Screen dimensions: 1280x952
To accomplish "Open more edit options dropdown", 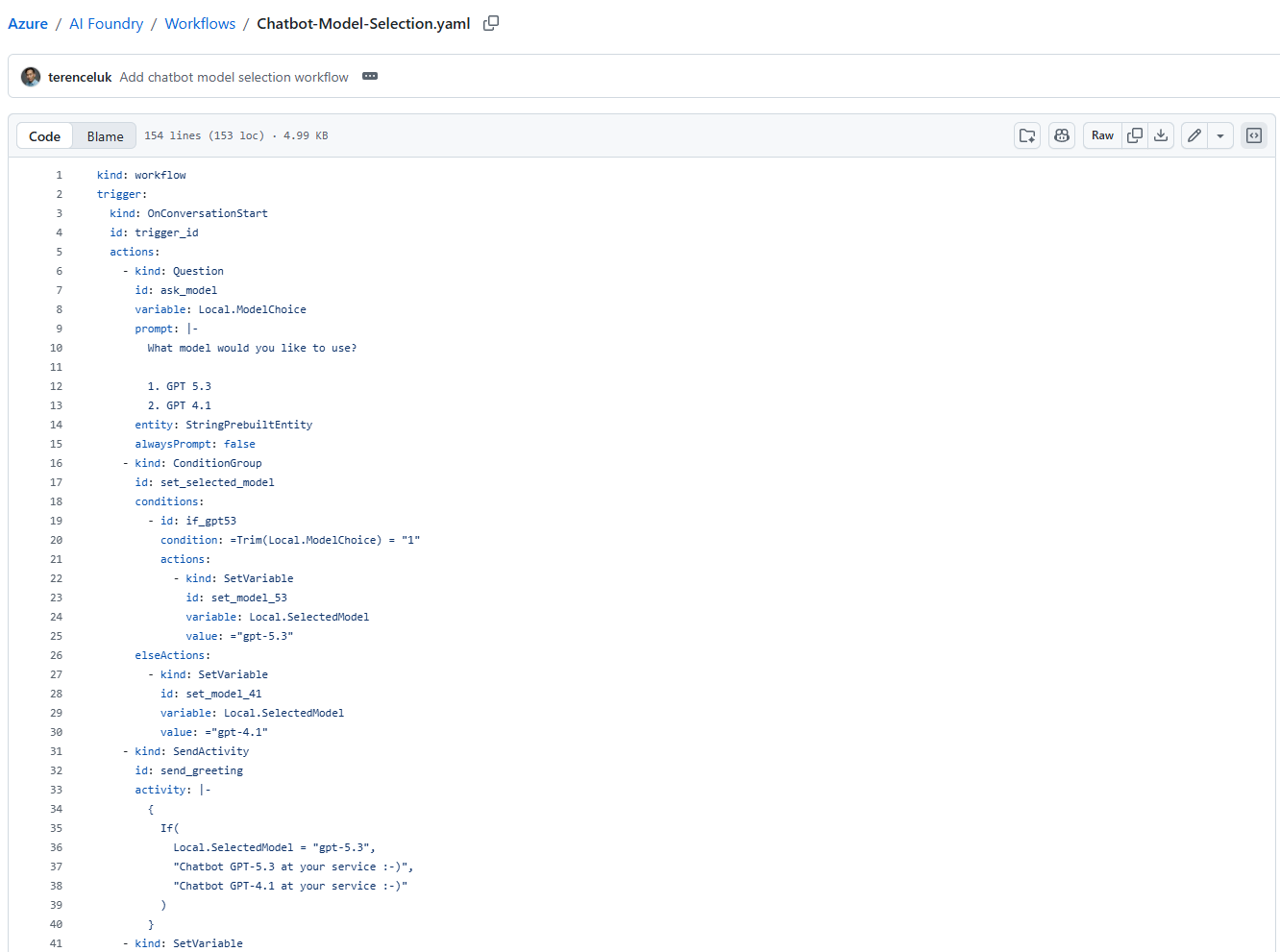I will [x=1220, y=135].
